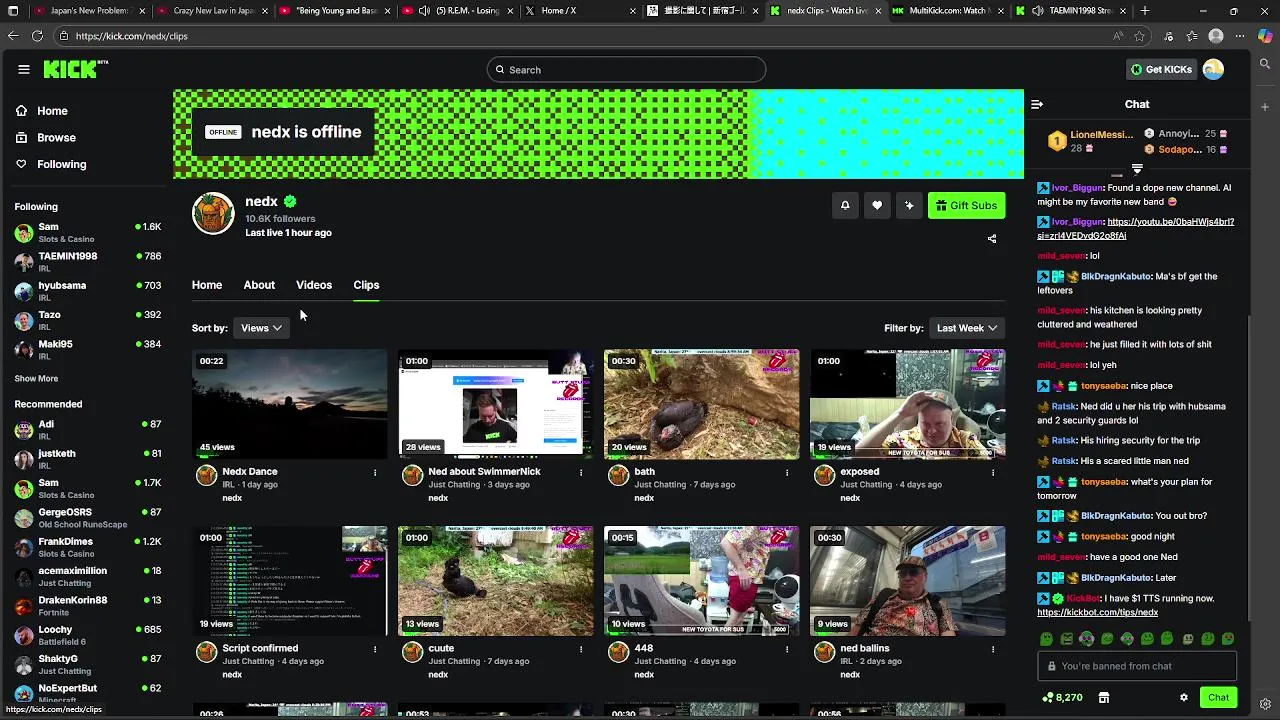Click the green Chat send button
Viewport: 1280px width, 720px height.
click(x=1218, y=697)
